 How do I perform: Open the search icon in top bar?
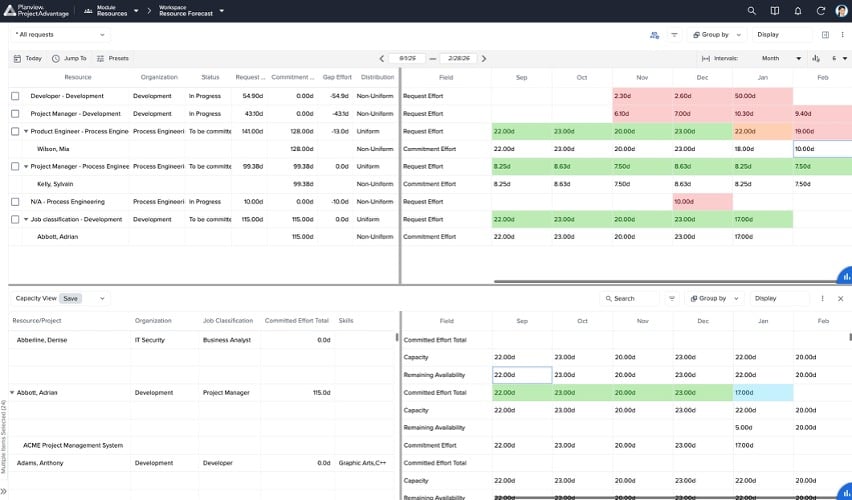(x=751, y=11)
